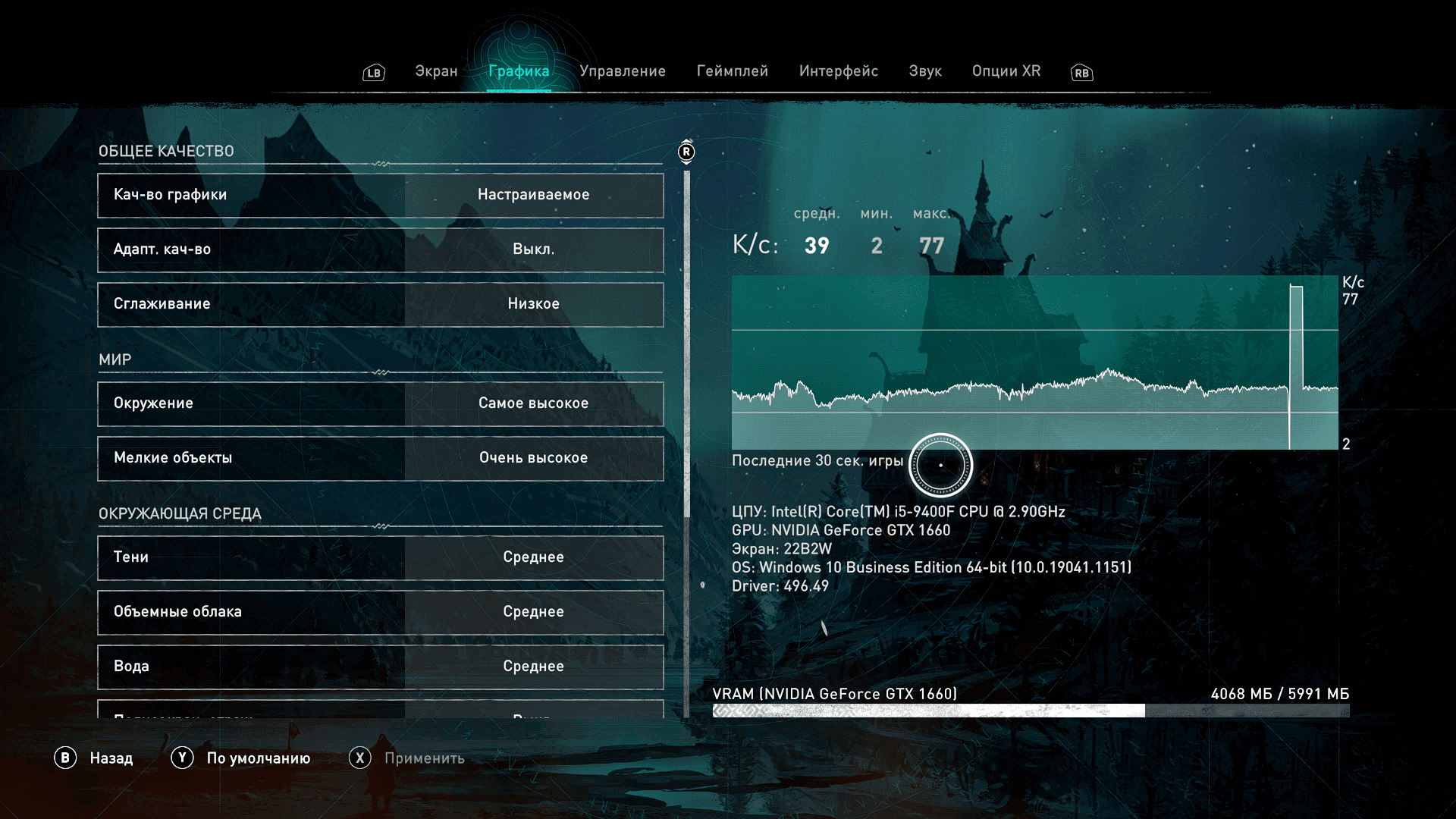The height and width of the screenshot is (819, 1456).
Task: Change Окружение quality option
Action: [533, 403]
